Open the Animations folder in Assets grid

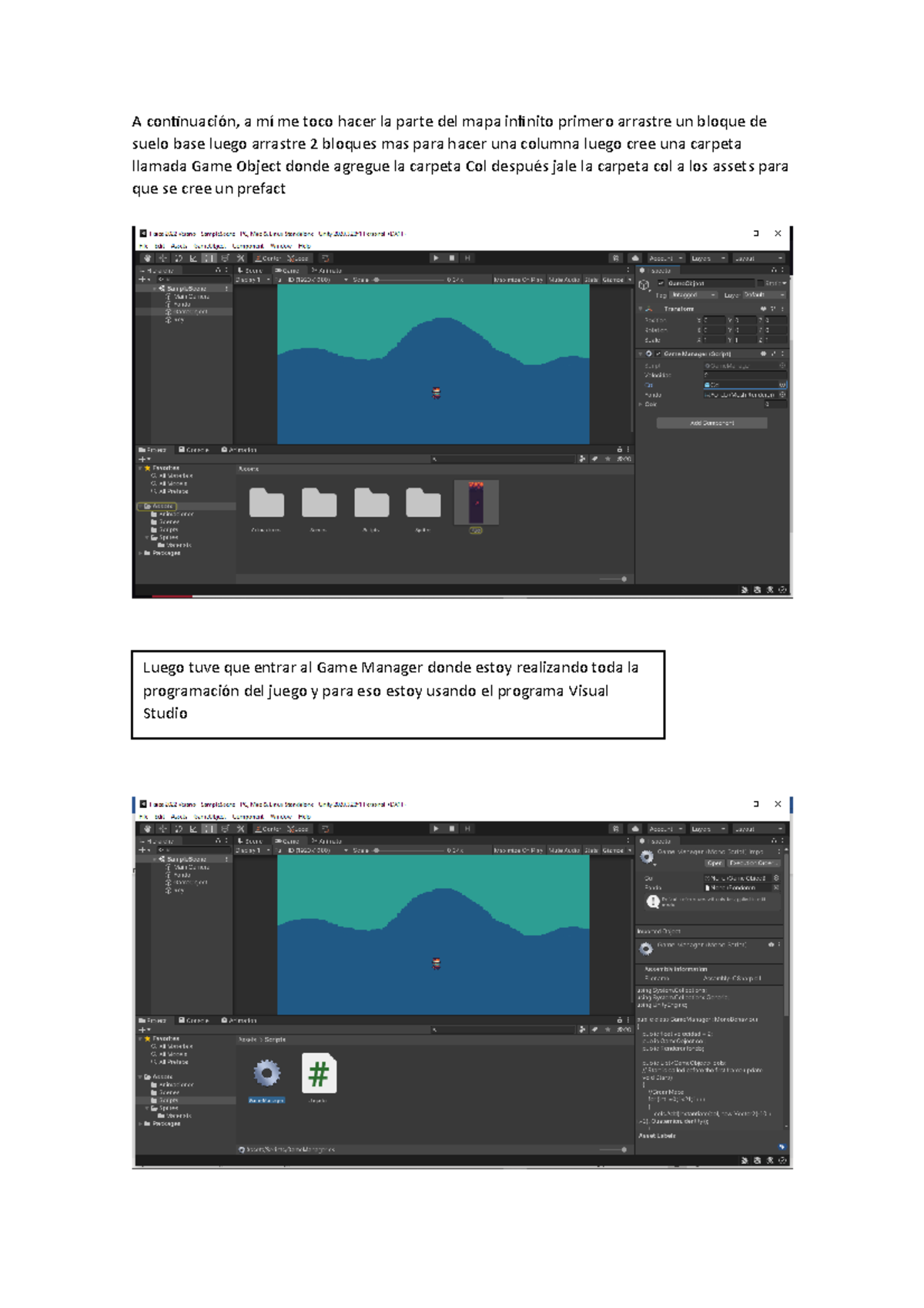(266, 504)
